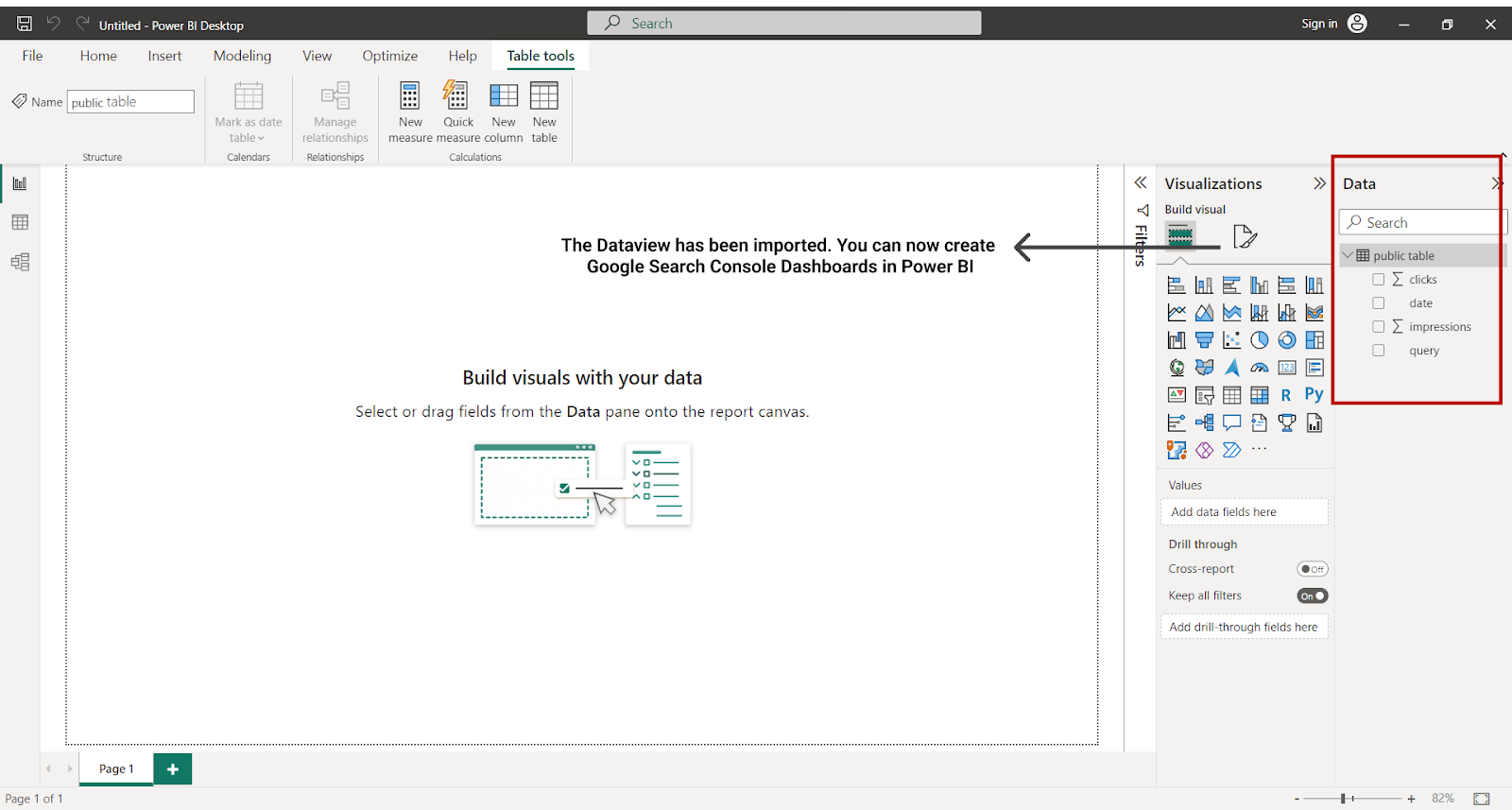
Task: Select the line chart visual
Action: coord(1177,312)
